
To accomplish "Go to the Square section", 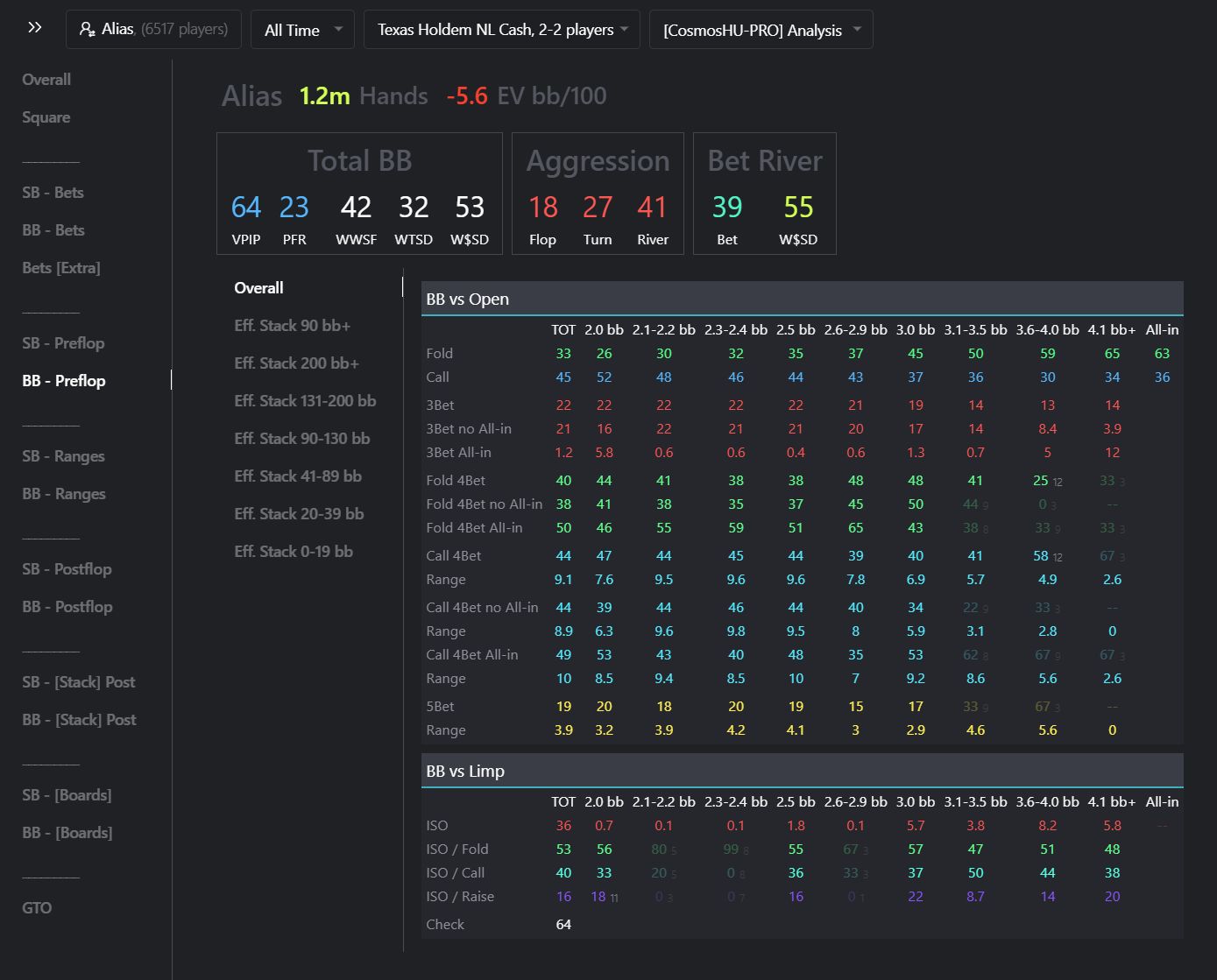I will (46, 117).
